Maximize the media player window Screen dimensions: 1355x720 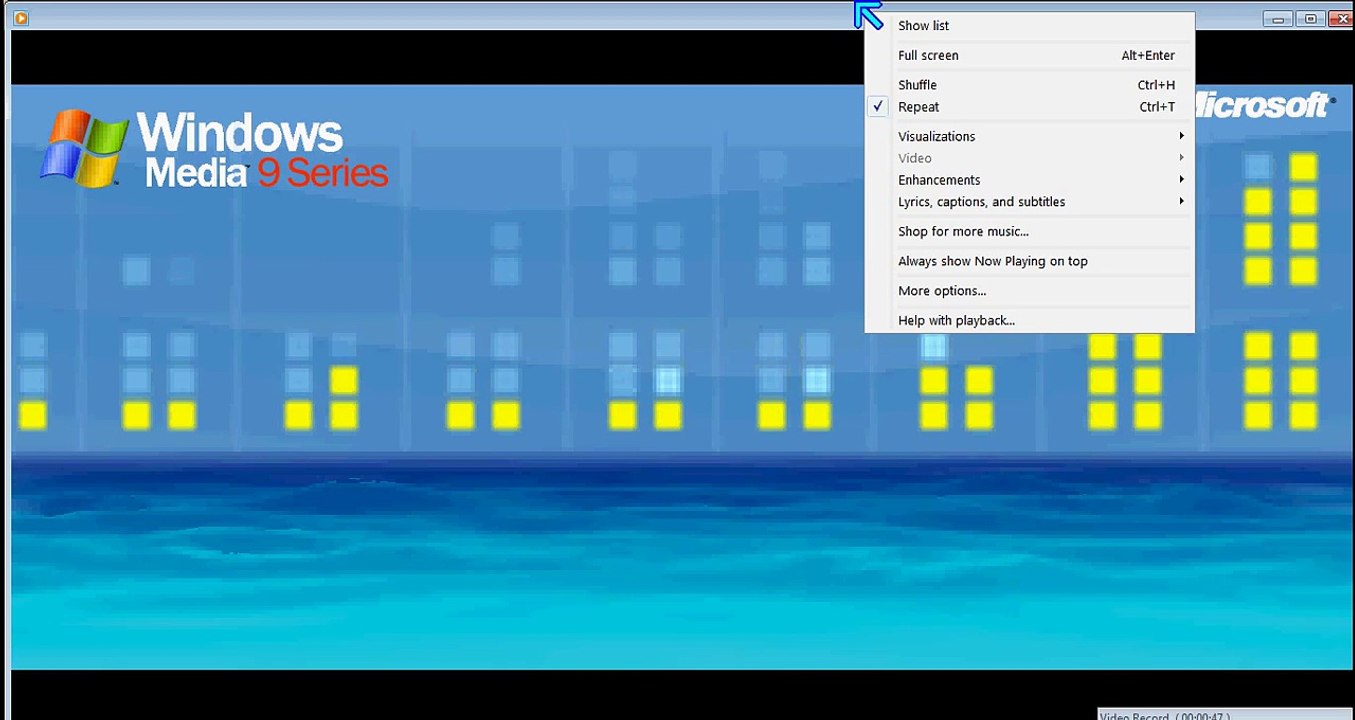pyautogui.click(x=1309, y=19)
